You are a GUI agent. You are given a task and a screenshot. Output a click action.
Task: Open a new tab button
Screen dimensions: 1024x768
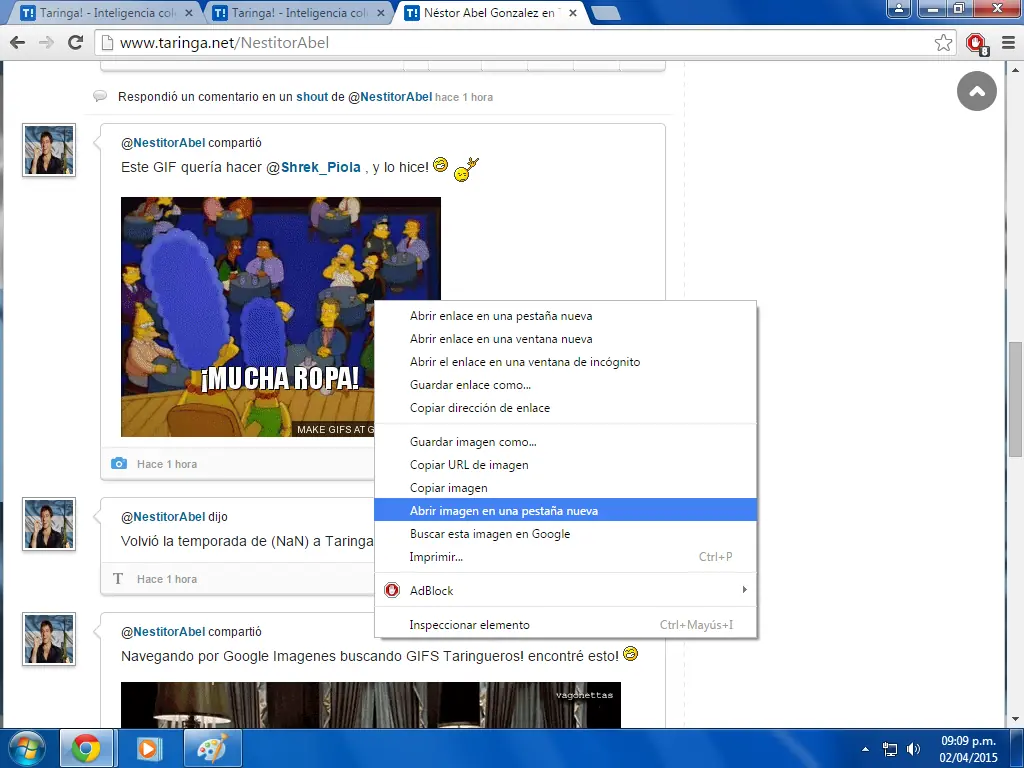pyautogui.click(x=606, y=13)
